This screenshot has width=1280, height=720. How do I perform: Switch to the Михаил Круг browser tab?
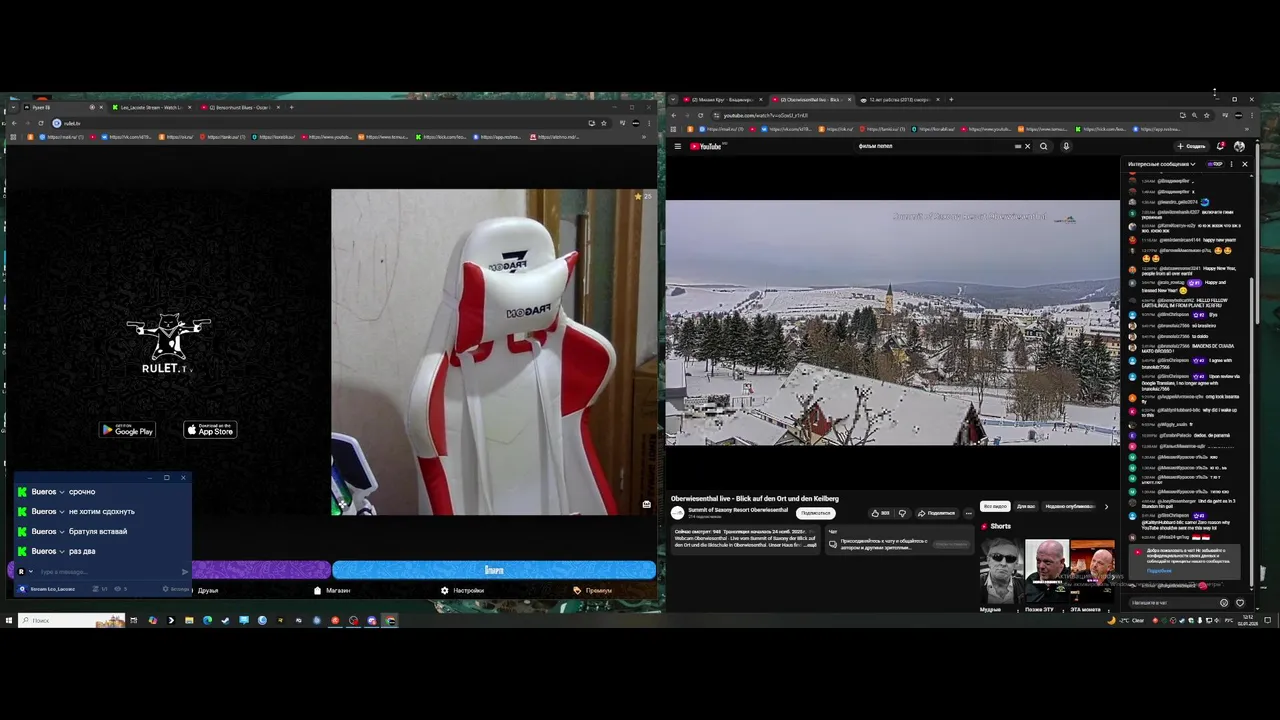click(x=725, y=100)
